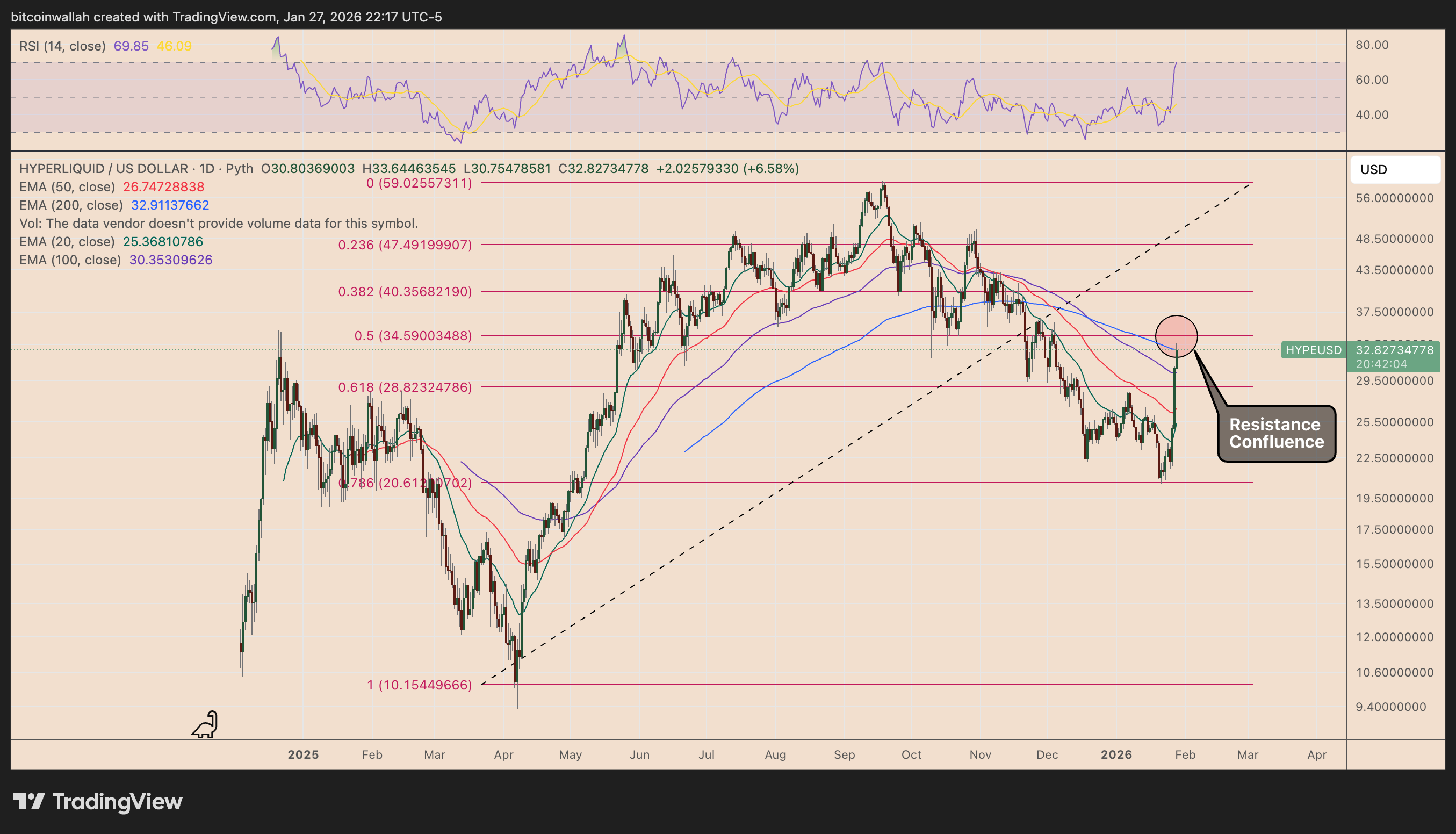Click the Resistance Confluence callout box
This screenshot has width=1456, height=834.
coord(1276,433)
